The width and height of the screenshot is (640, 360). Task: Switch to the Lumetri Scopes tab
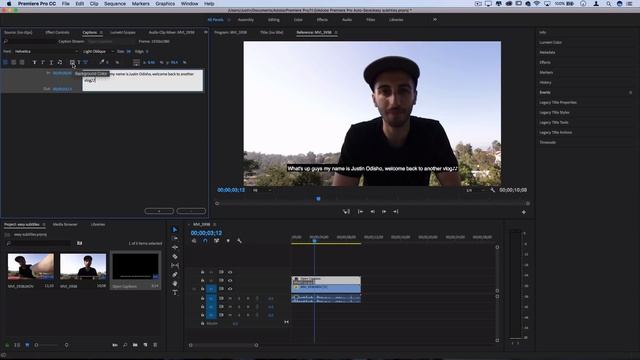click(122, 33)
